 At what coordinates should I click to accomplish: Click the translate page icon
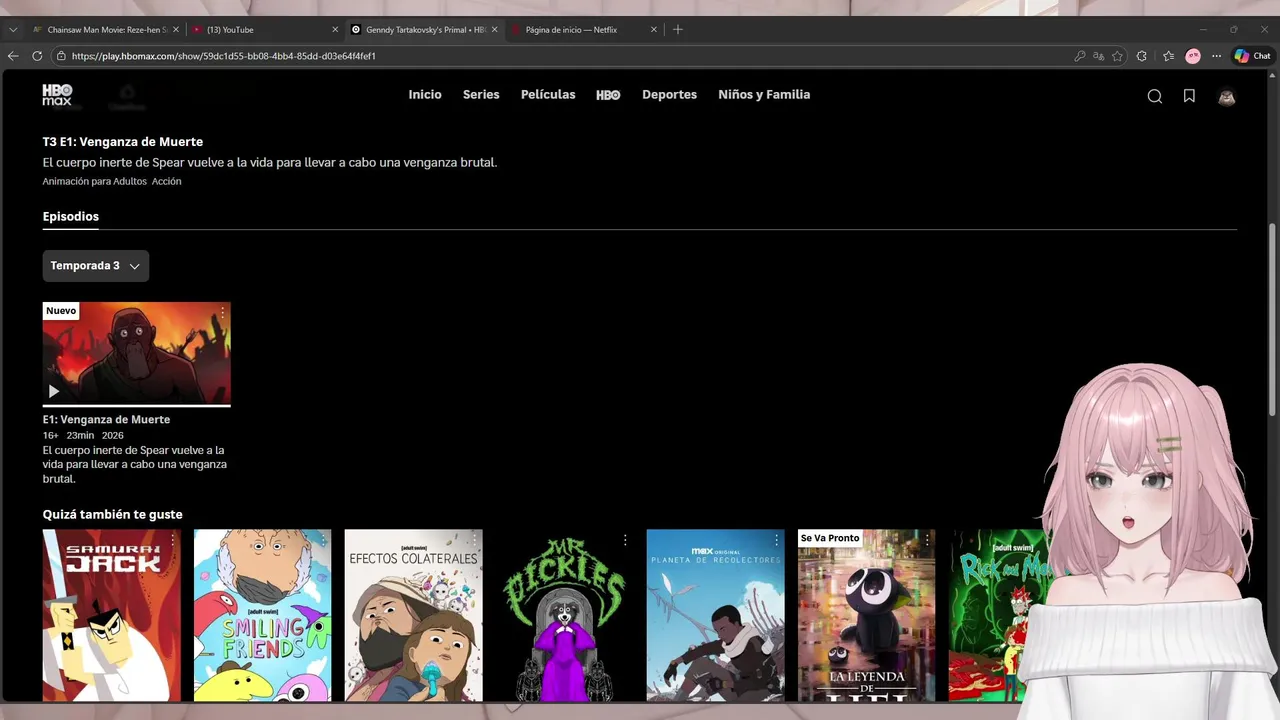1099,56
